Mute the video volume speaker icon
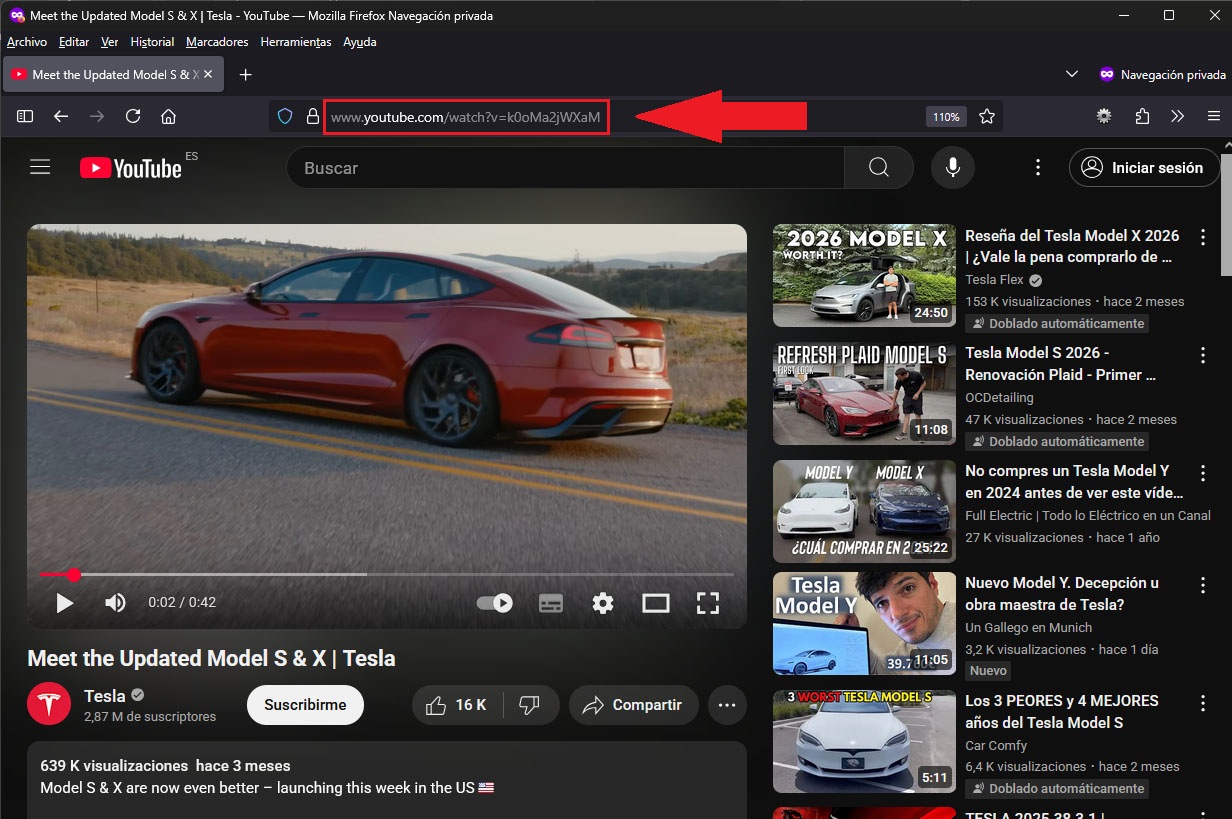 pyautogui.click(x=116, y=603)
